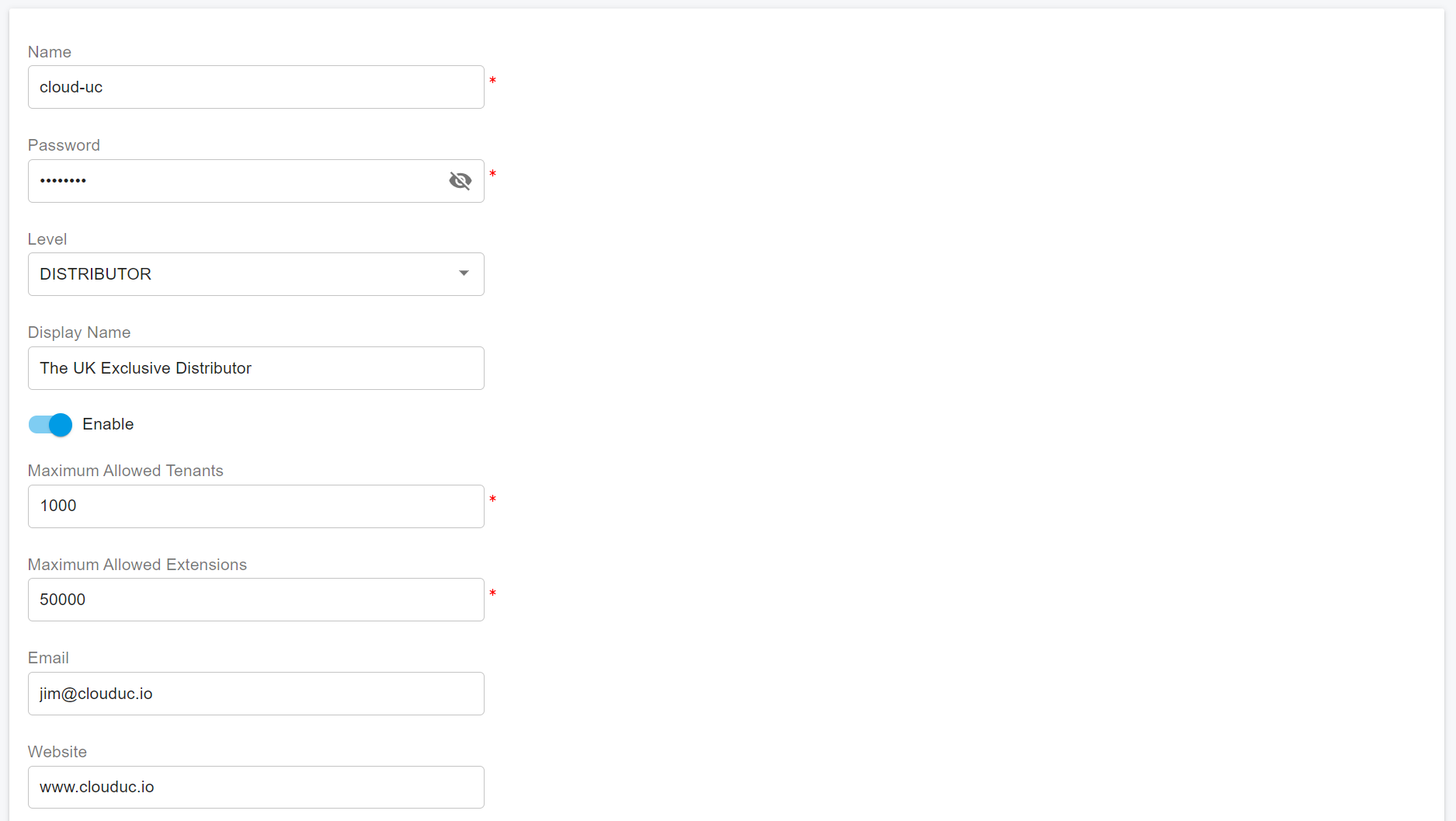This screenshot has height=821, width=1456.
Task: Click into the Password input field
Action: coord(233,181)
